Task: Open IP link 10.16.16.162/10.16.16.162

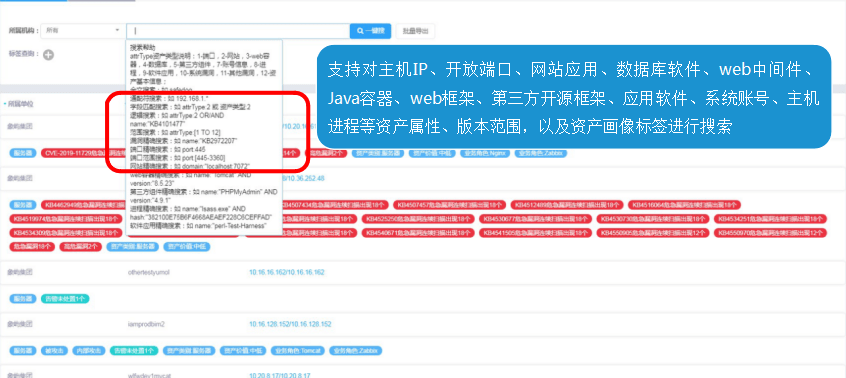Action: click(286, 272)
